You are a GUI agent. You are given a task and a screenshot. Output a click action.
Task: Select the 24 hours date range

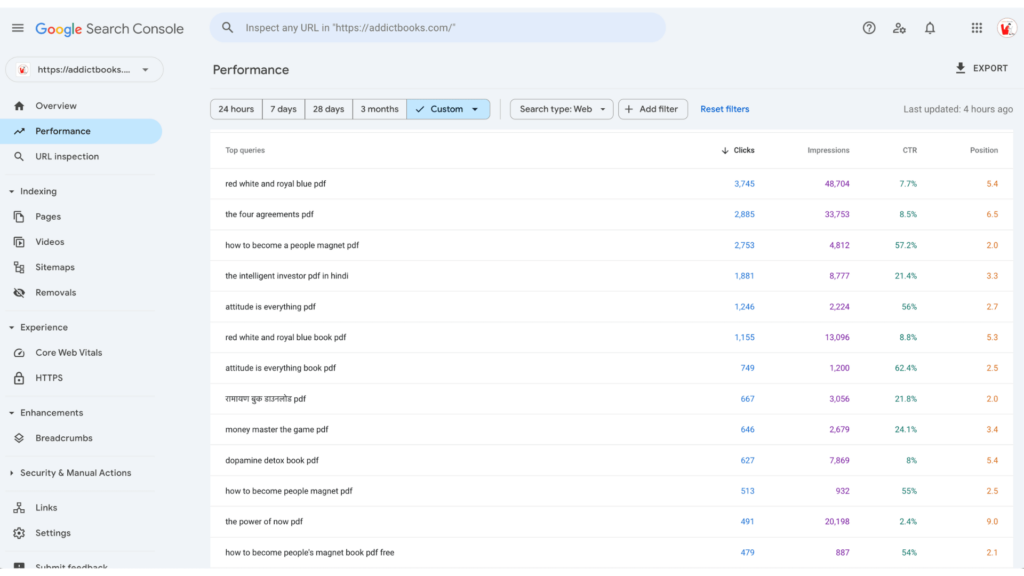236,109
